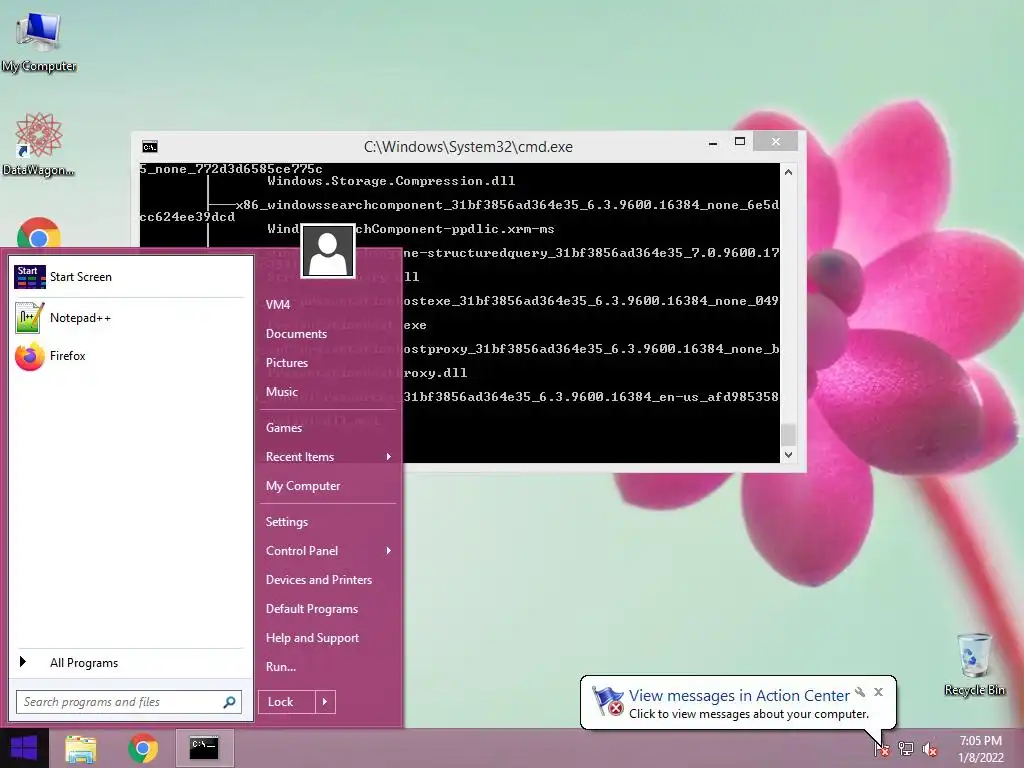Expand All Programs list

[x=129, y=663]
